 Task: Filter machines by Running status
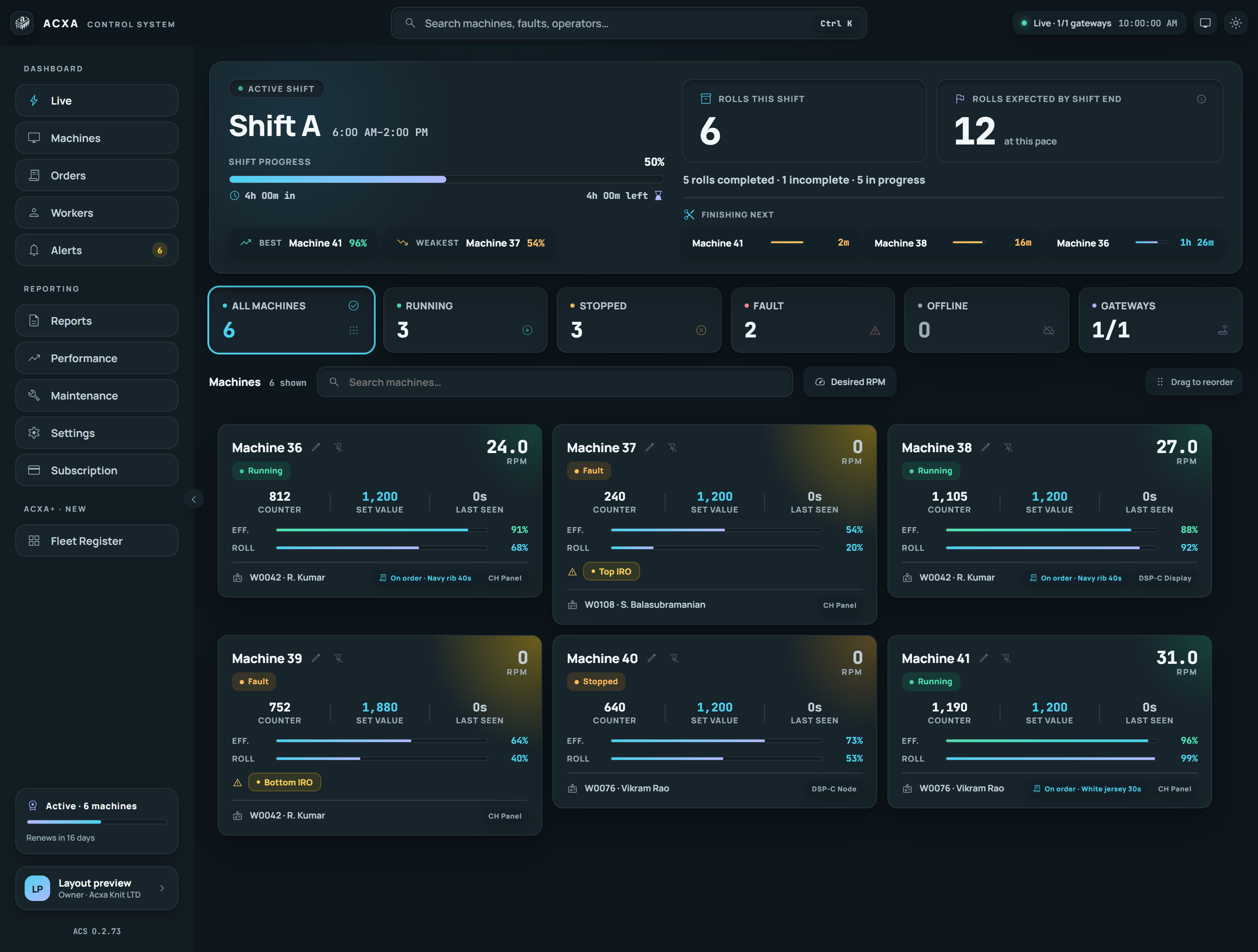465,320
